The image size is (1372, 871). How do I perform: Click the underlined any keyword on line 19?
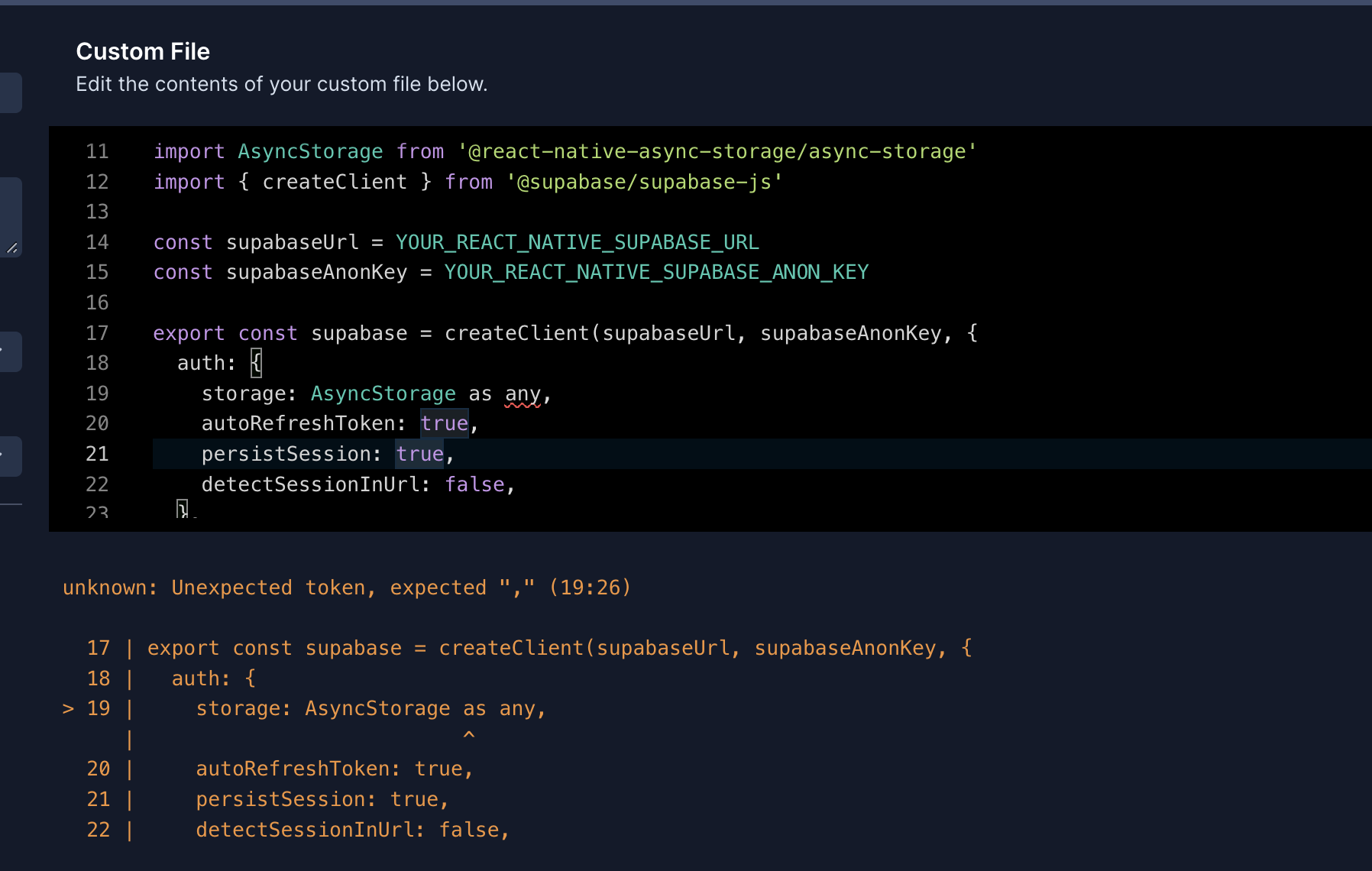(523, 393)
